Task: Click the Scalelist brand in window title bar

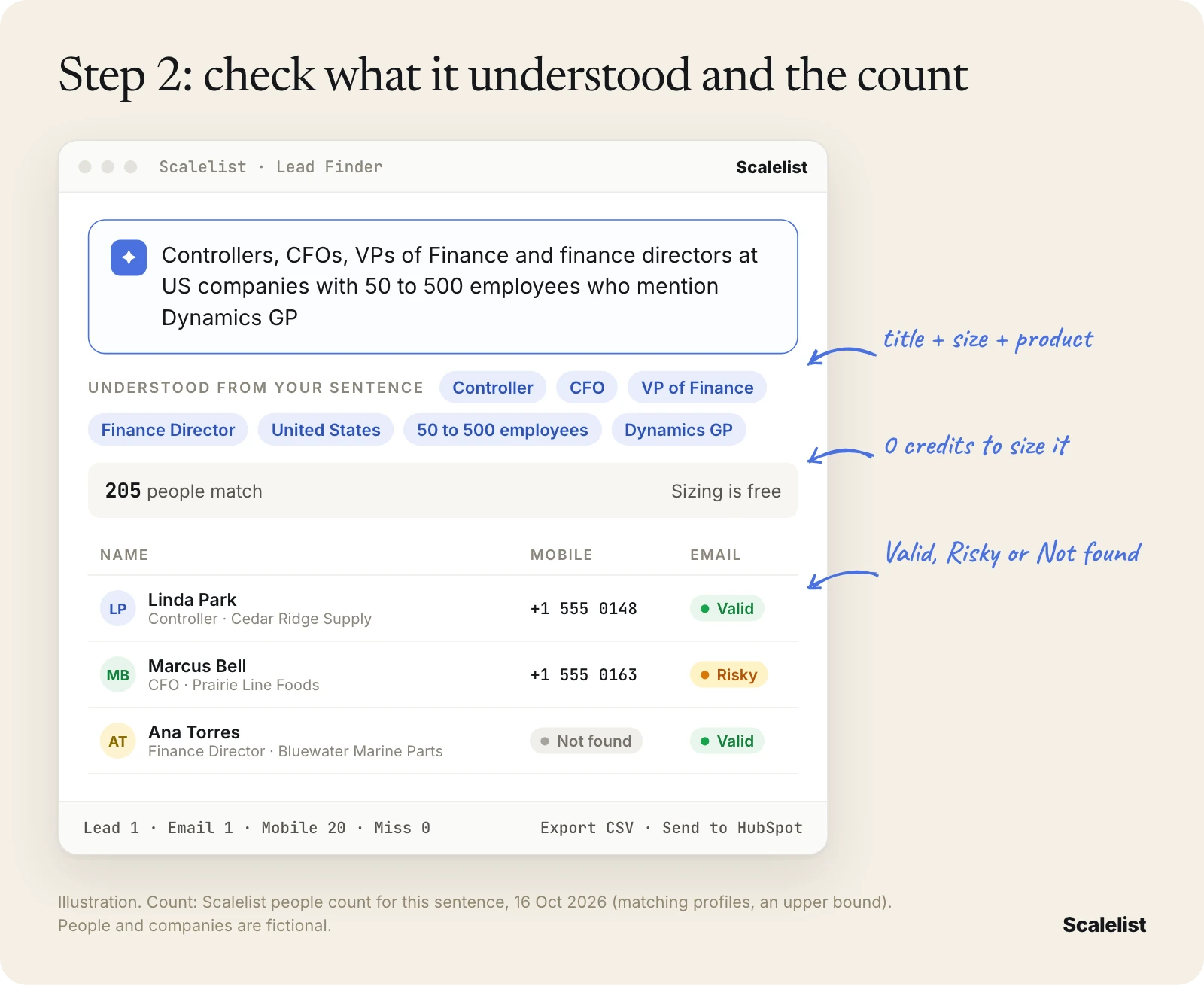Action: pos(771,167)
